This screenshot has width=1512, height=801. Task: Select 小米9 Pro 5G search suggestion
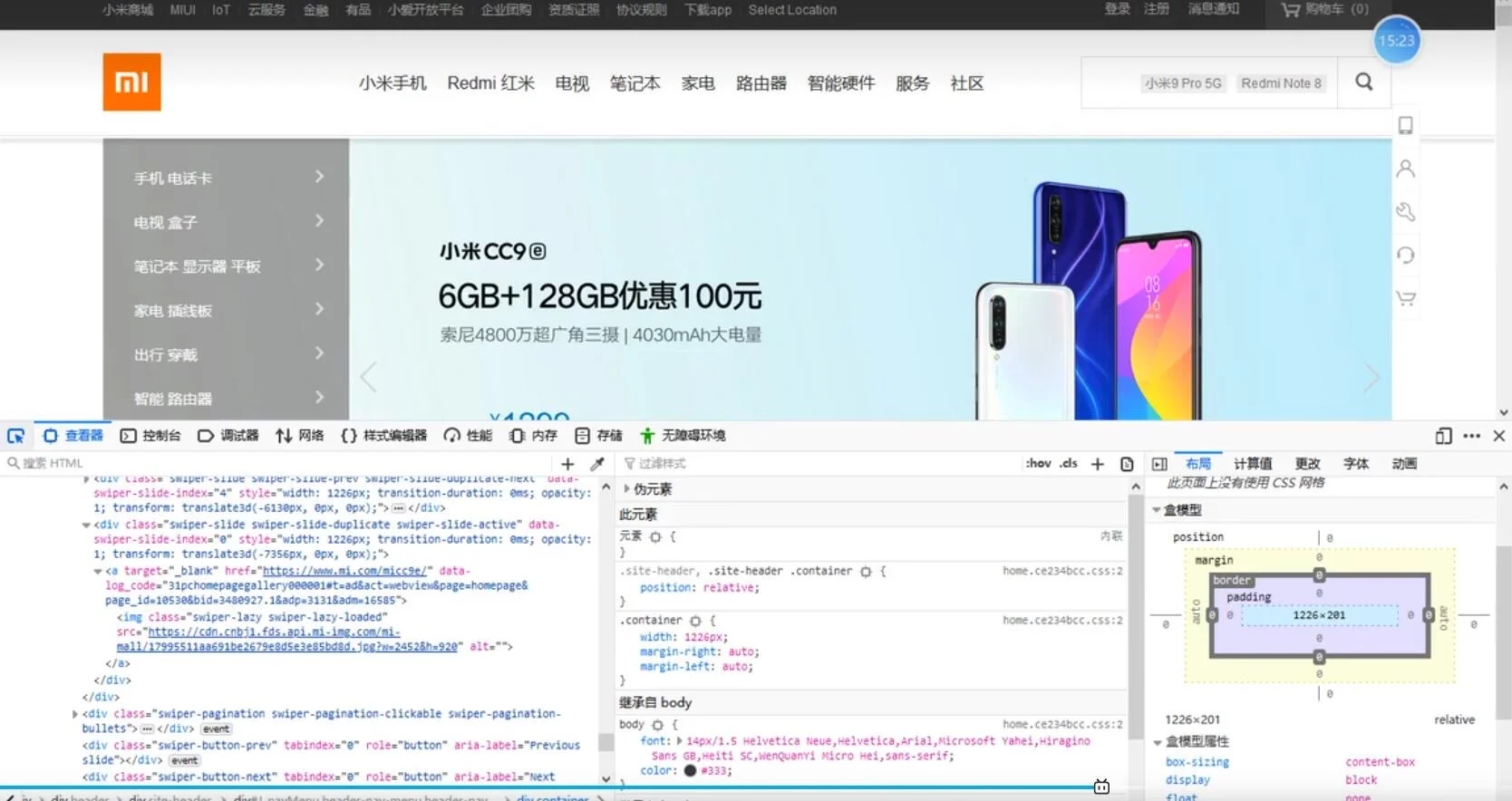pos(1183,83)
